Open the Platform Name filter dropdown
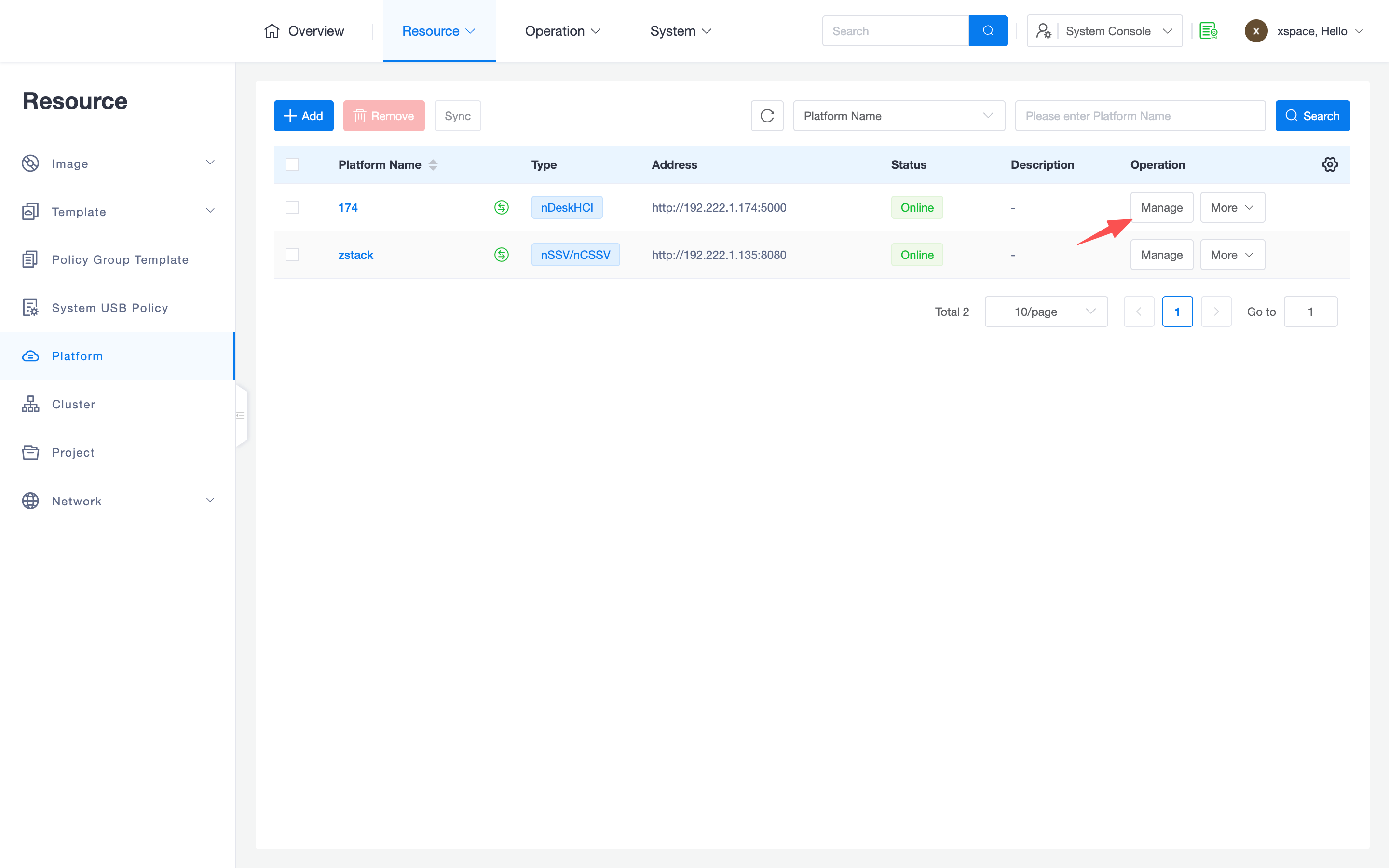 [x=898, y=116]
